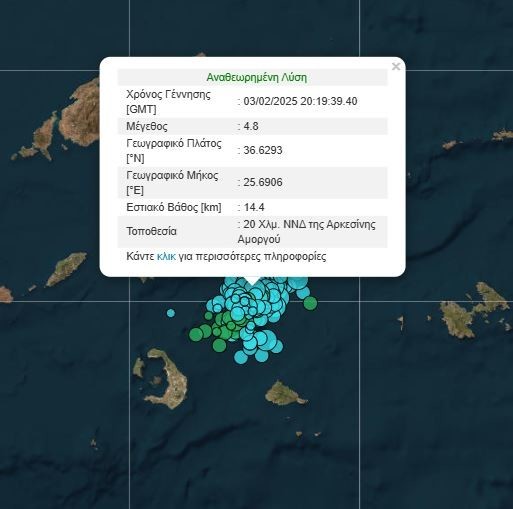This screenshot has height=509, width=513.
Task: Click the popup's pointer tip marker
Action: tap(253, 282)
